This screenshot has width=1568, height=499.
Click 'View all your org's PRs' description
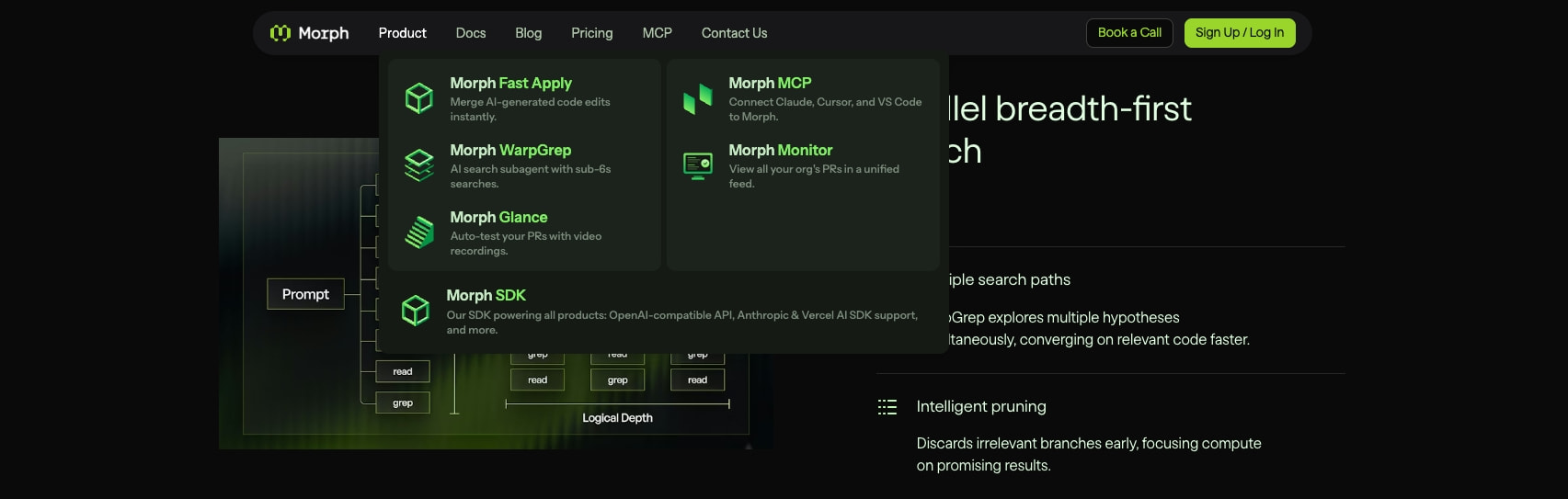click(x=814, y=176)
